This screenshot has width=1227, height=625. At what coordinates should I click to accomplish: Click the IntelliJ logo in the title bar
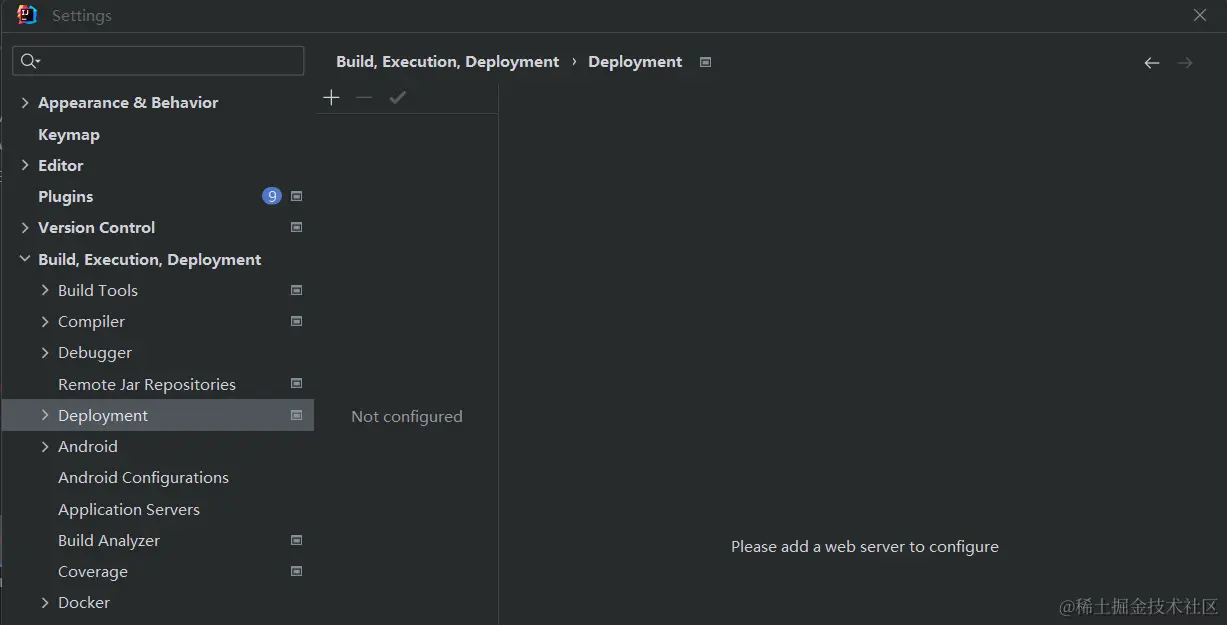click(x=27, y=15)
